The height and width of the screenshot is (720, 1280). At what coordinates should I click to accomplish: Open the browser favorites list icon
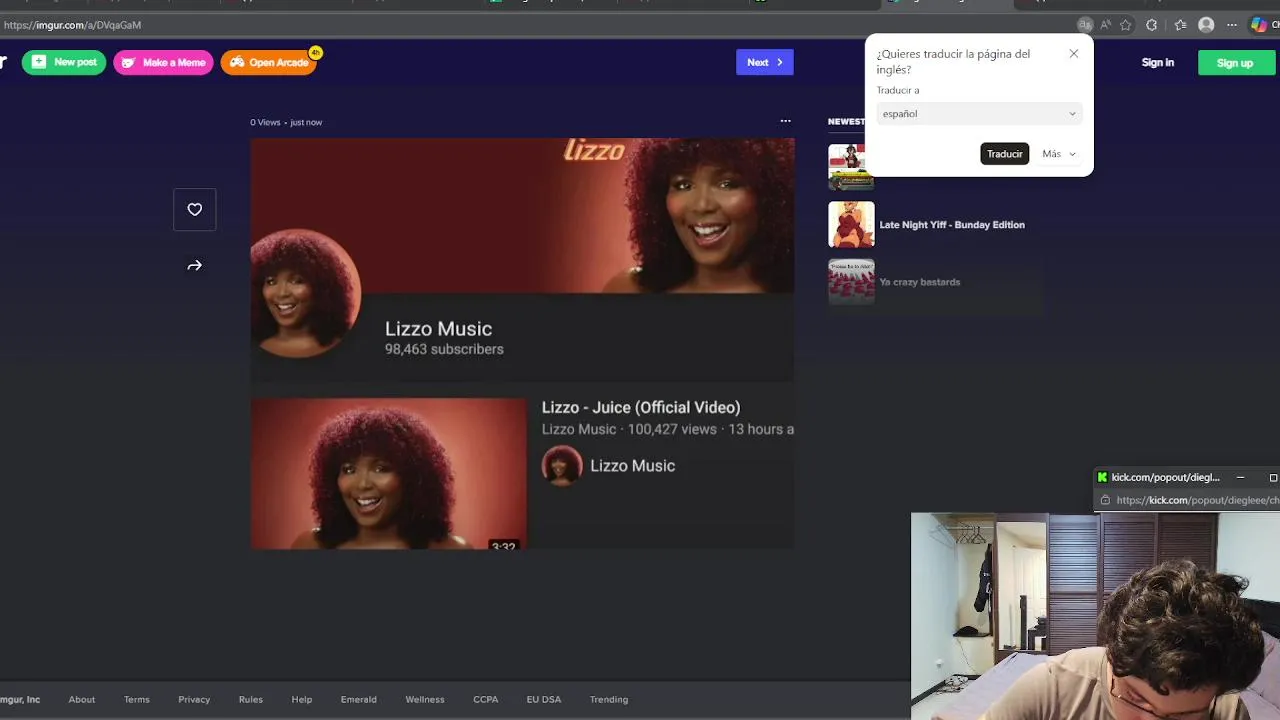[x=1180, y=25]
